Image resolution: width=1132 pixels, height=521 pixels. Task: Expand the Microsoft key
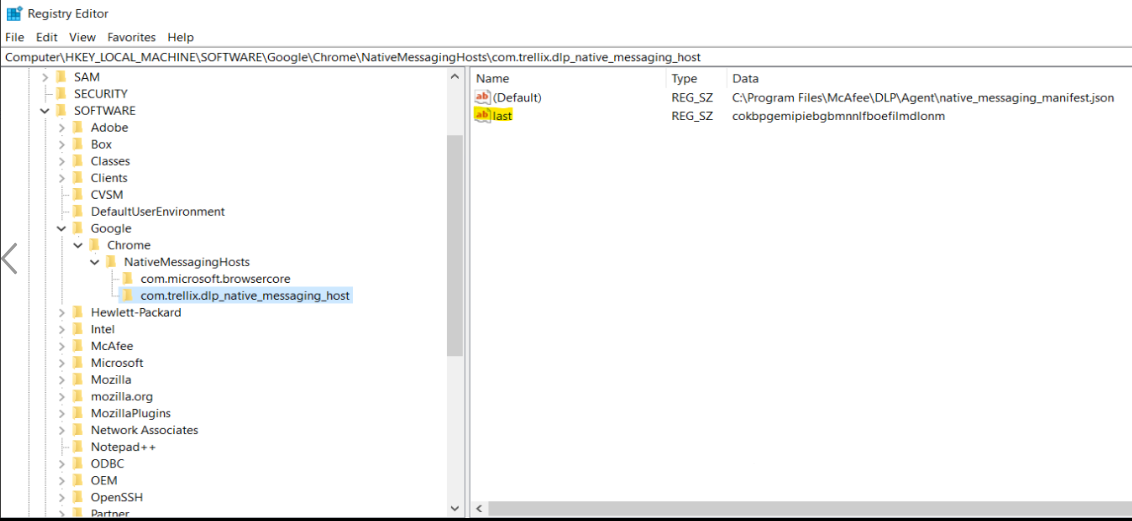coord(62,363)
